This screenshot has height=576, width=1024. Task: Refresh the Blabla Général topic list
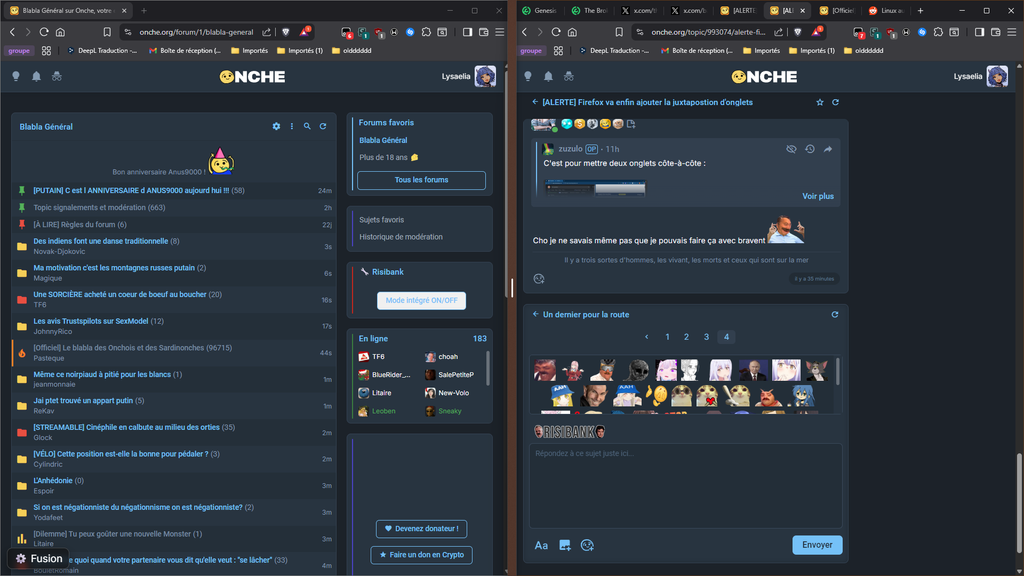(323, 127)
